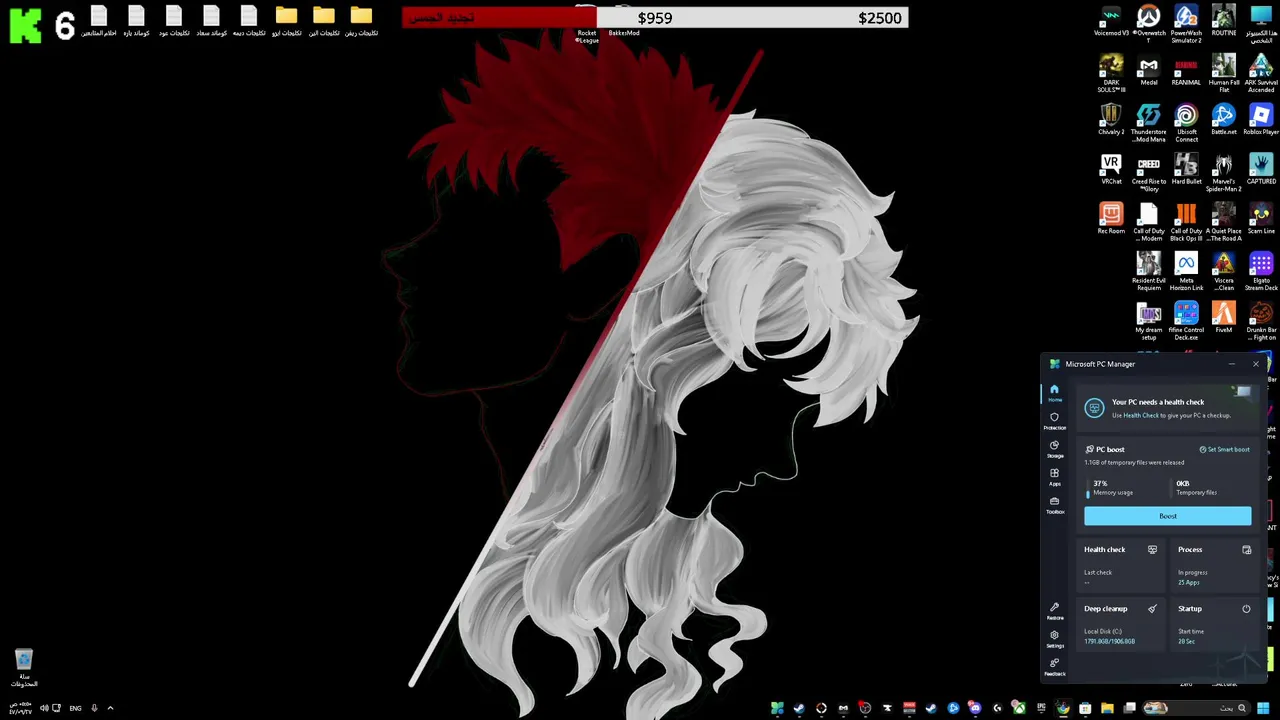Select the Recycle Bin on desktop
The width and height of the screenshot is (1280, 720).
point(24,669)
